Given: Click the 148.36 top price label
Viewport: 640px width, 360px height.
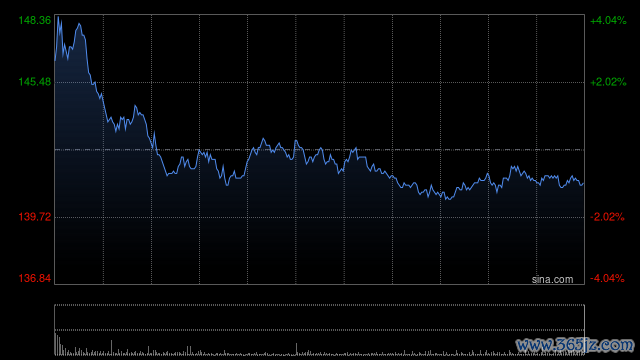Looking at the screenshot, I should click(35, 20).
